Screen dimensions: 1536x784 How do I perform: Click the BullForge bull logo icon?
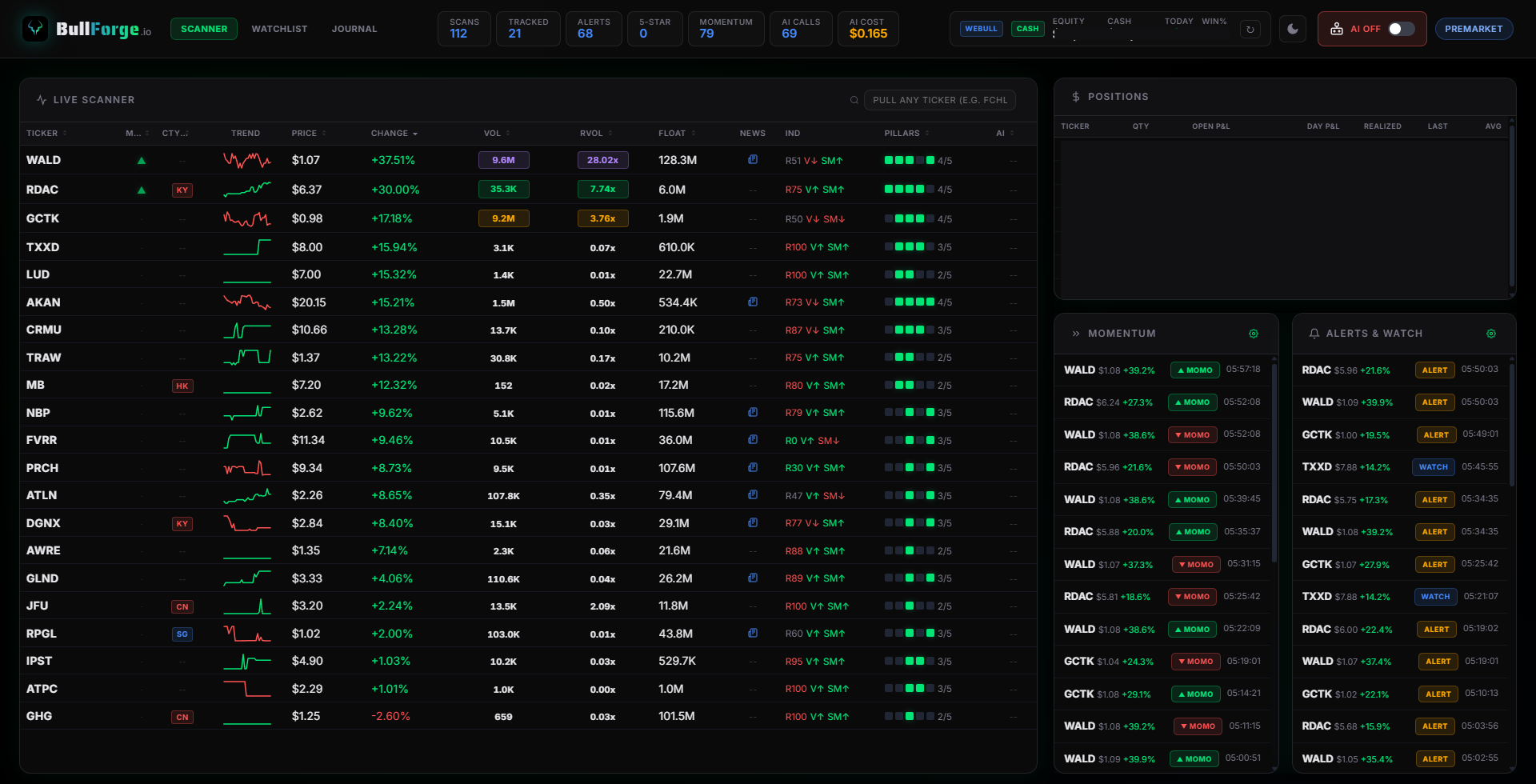(34, 29)
